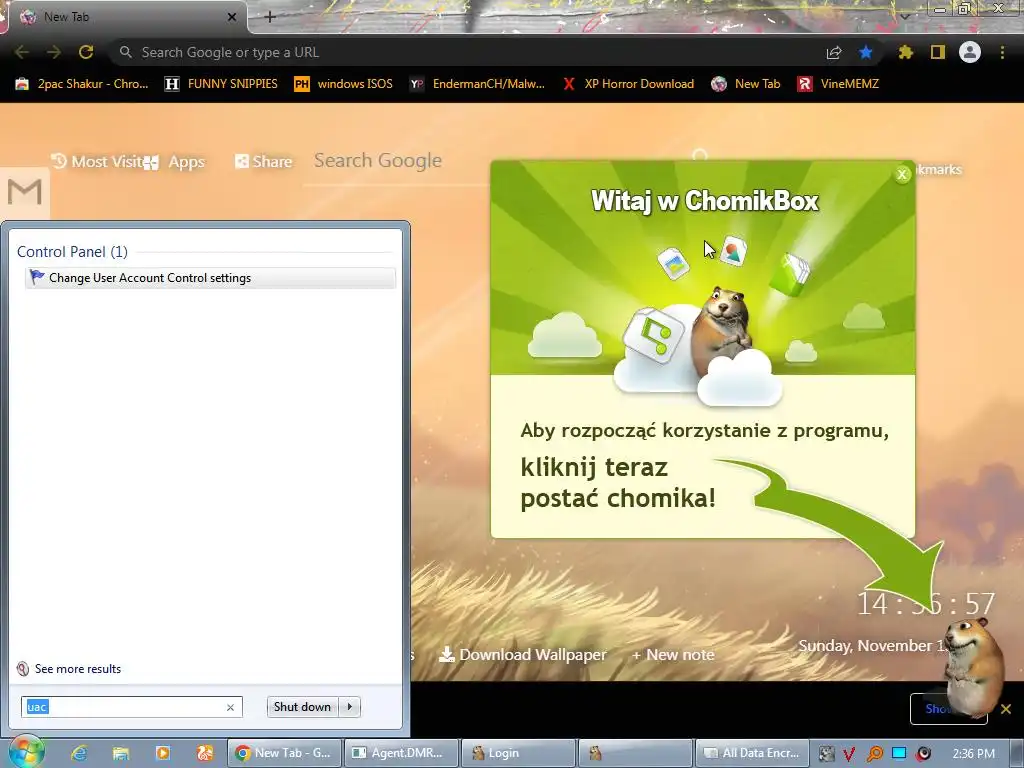Open a new tab with the plus button
The image size is (1024, 768).
click(x=270, y=17)
